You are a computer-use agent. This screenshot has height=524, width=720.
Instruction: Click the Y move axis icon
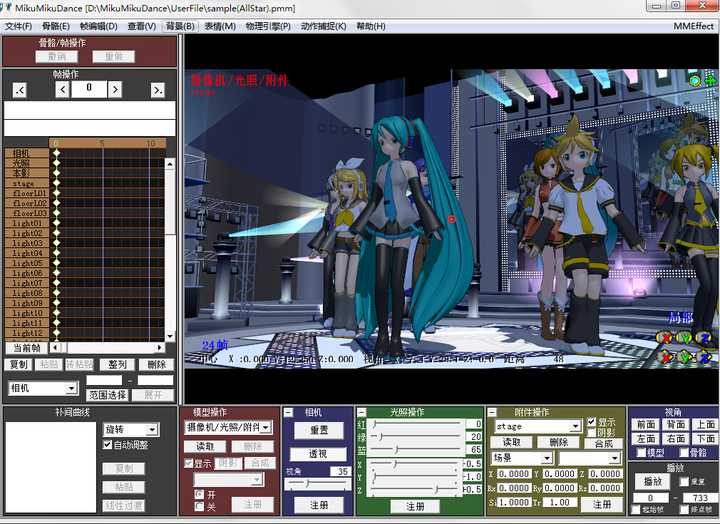click(684, 357)
